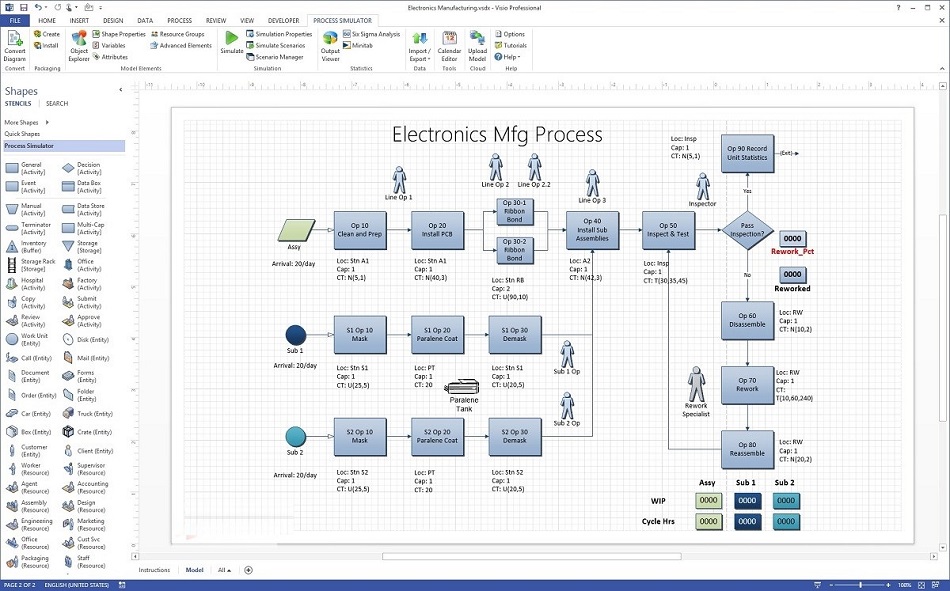Open Six Sigma Analysis
Screen dimensions: 950x591
tap(371, 35)
